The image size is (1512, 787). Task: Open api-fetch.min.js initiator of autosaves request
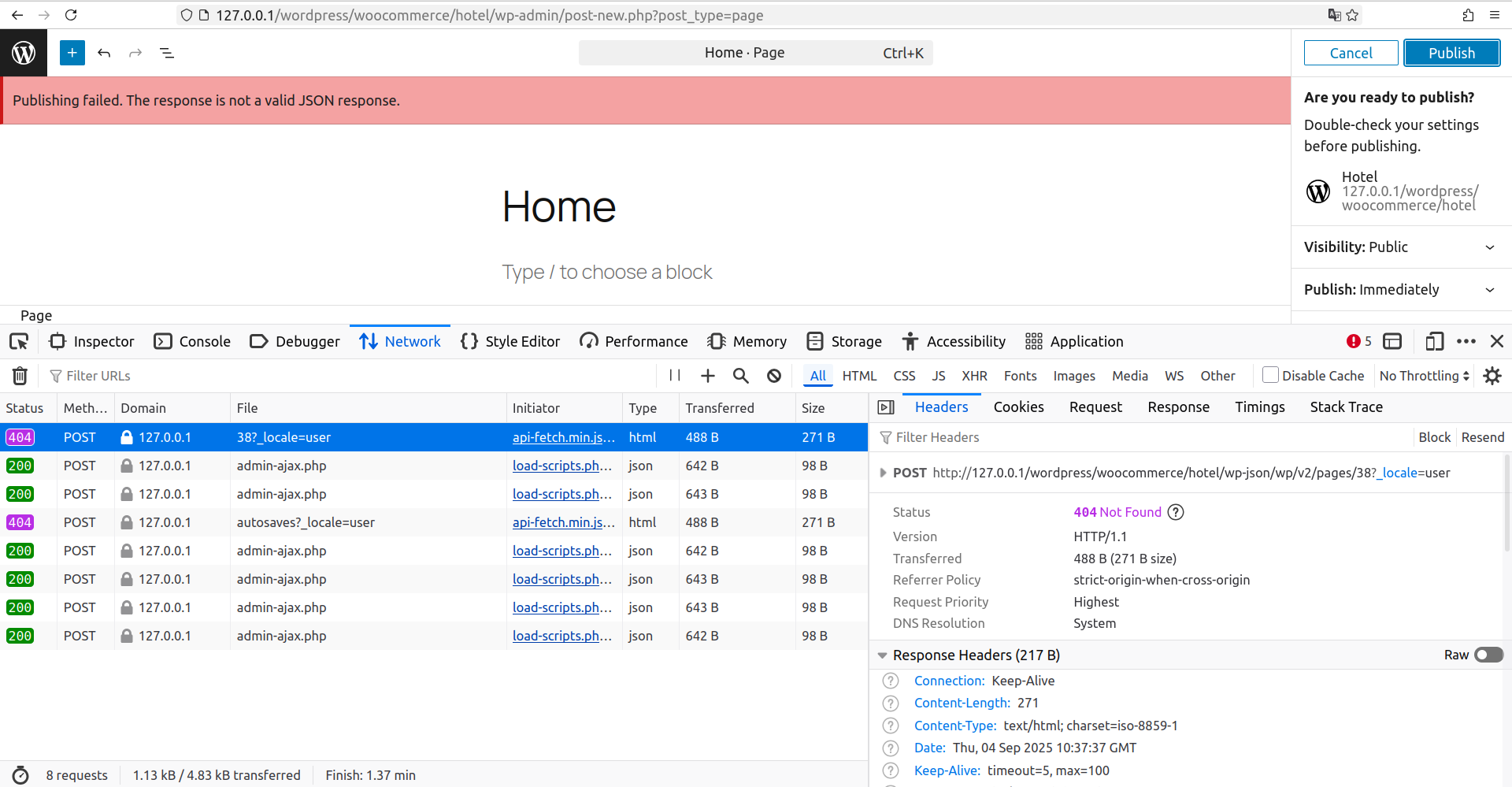point(563,522)
